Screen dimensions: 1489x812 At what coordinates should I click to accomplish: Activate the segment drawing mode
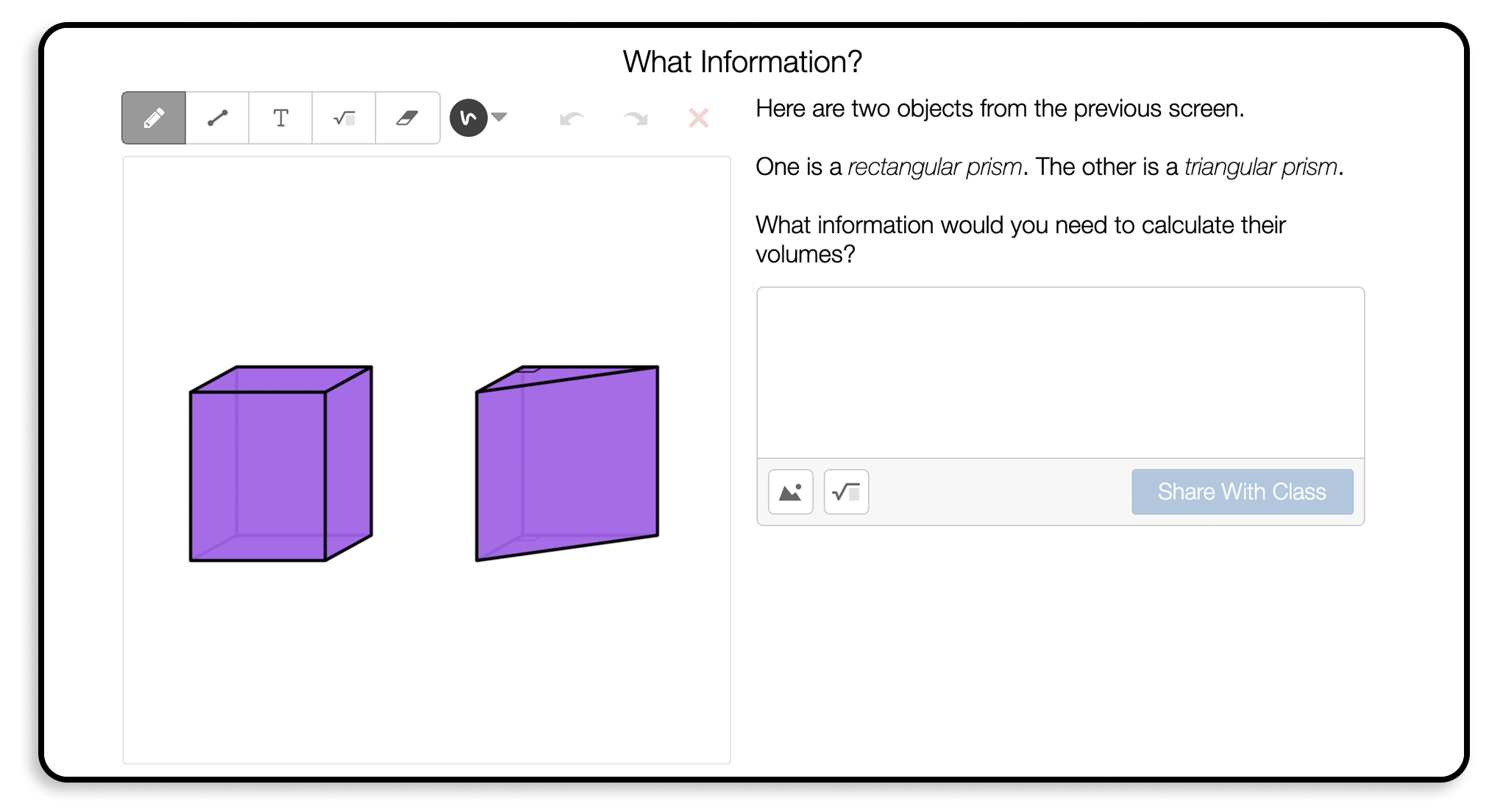point(217,118)
